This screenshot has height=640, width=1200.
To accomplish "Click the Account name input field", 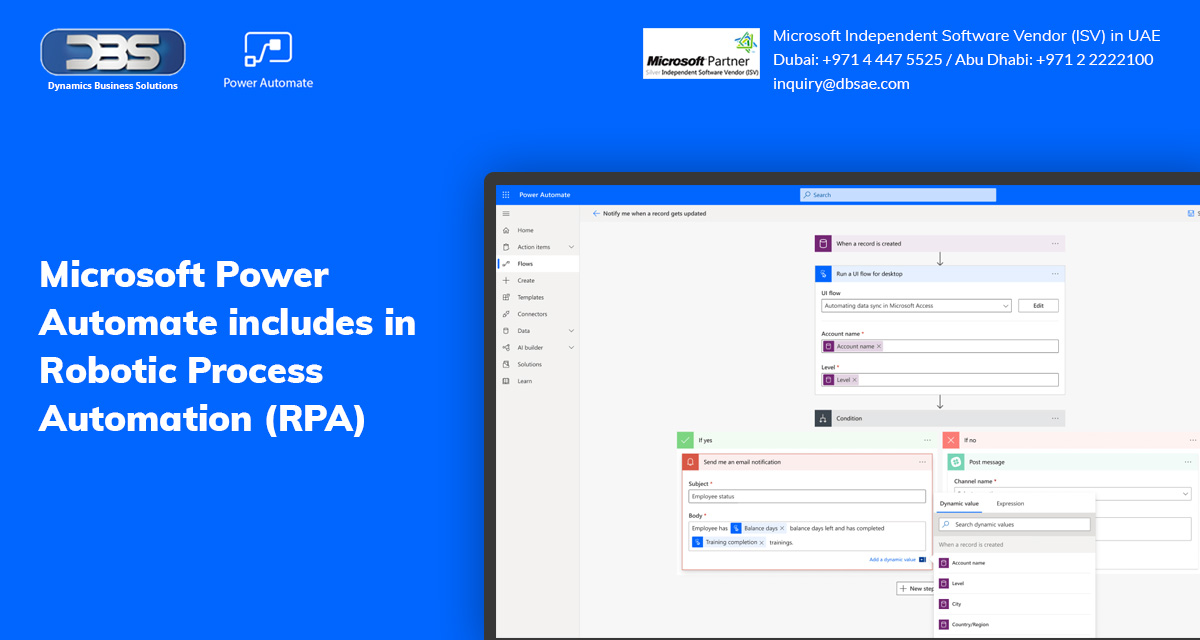I will point(939,346).
